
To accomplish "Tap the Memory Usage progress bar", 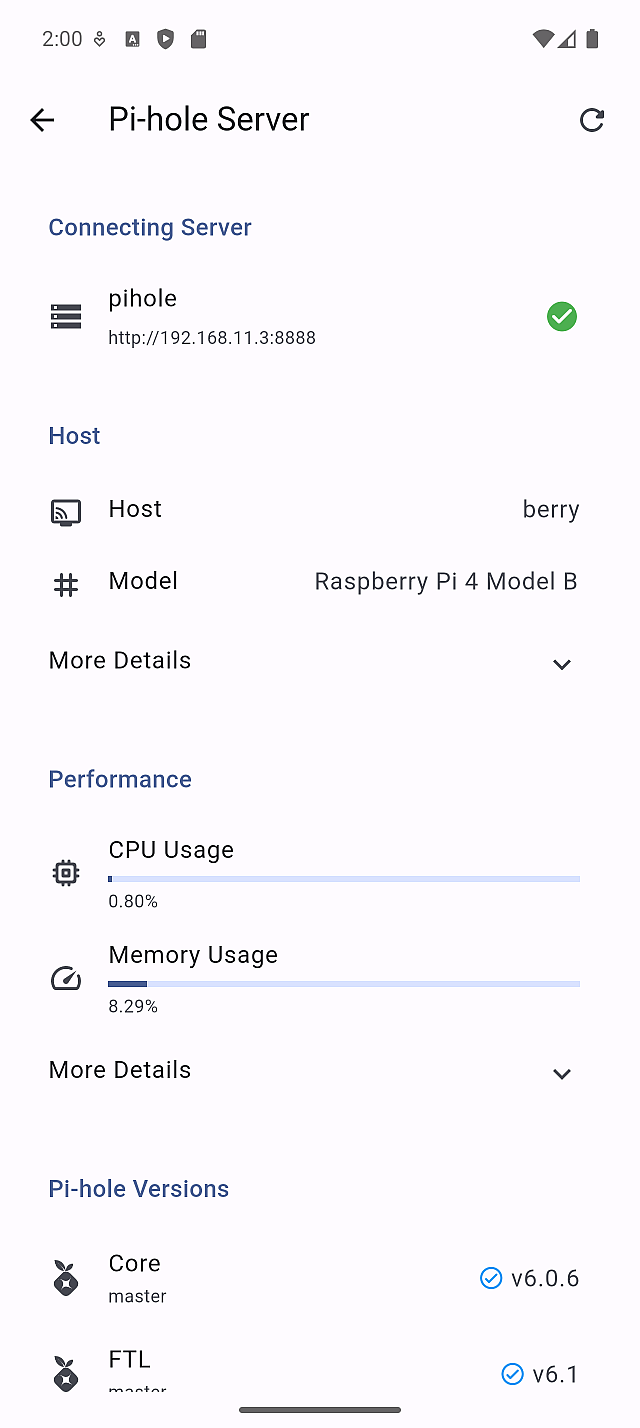I will coord(344,984).
